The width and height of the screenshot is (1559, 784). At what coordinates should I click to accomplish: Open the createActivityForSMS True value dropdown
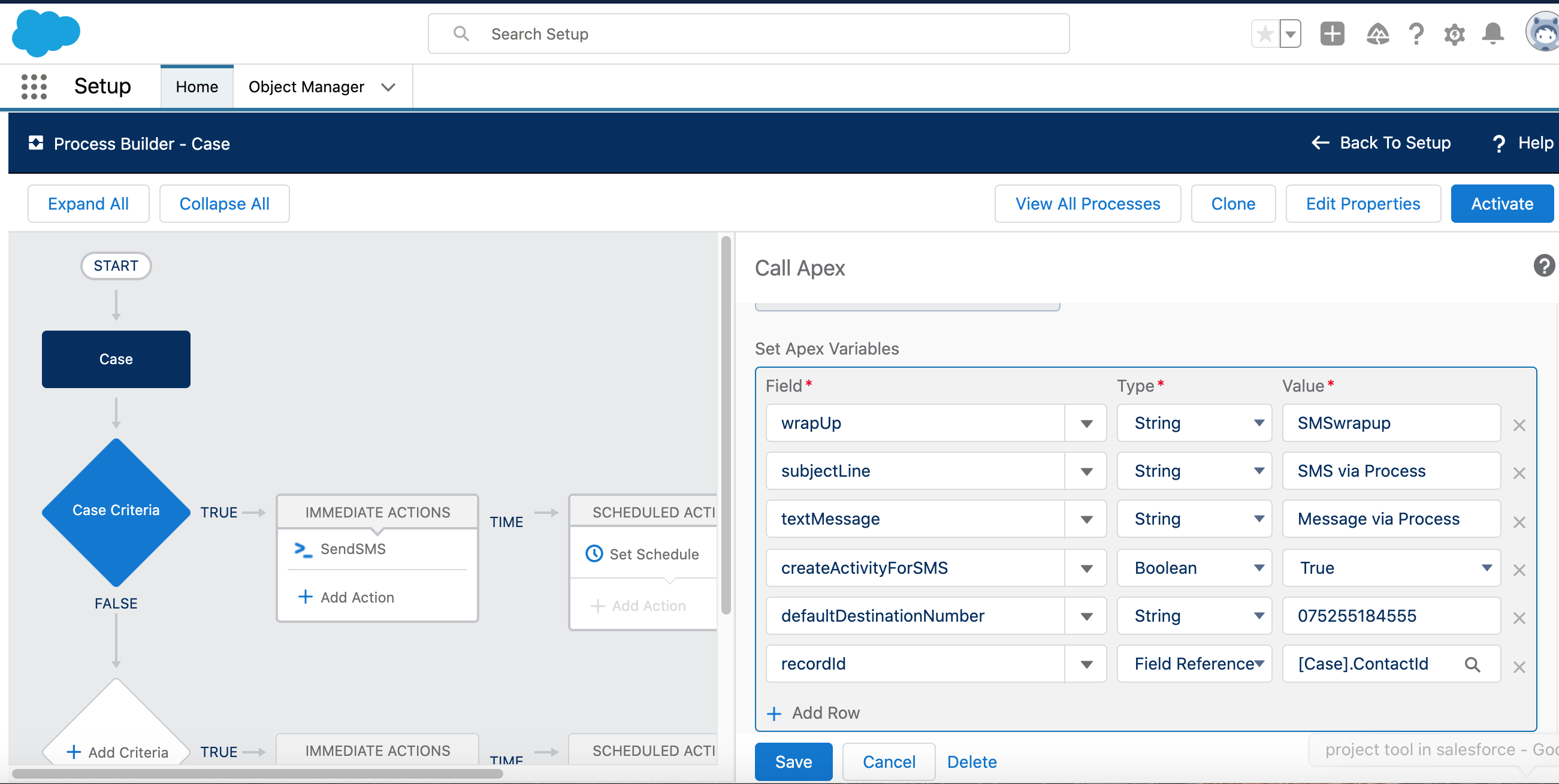[1391, 567]
